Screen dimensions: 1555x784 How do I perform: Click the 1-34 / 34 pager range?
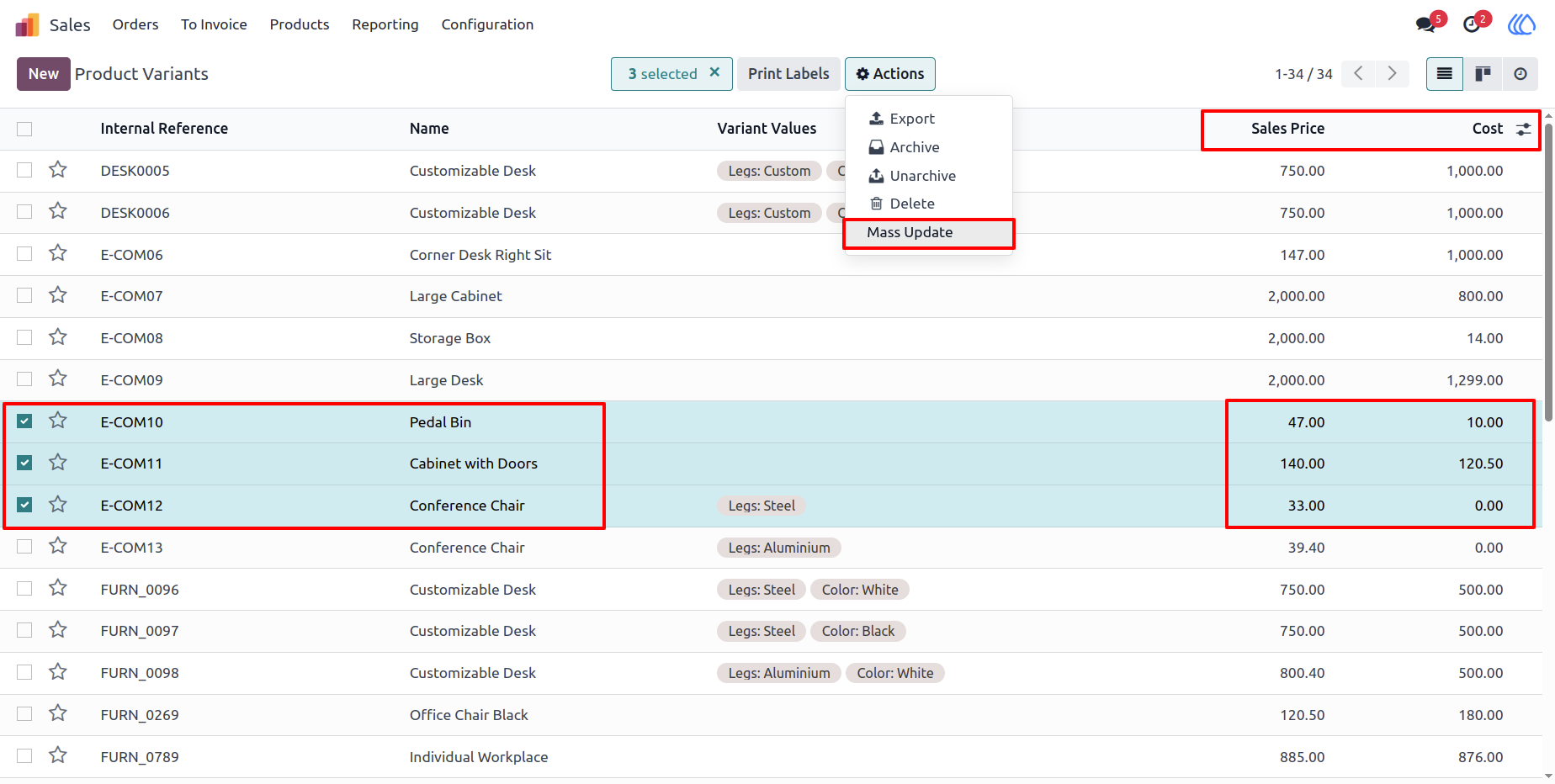(1303, 74)
